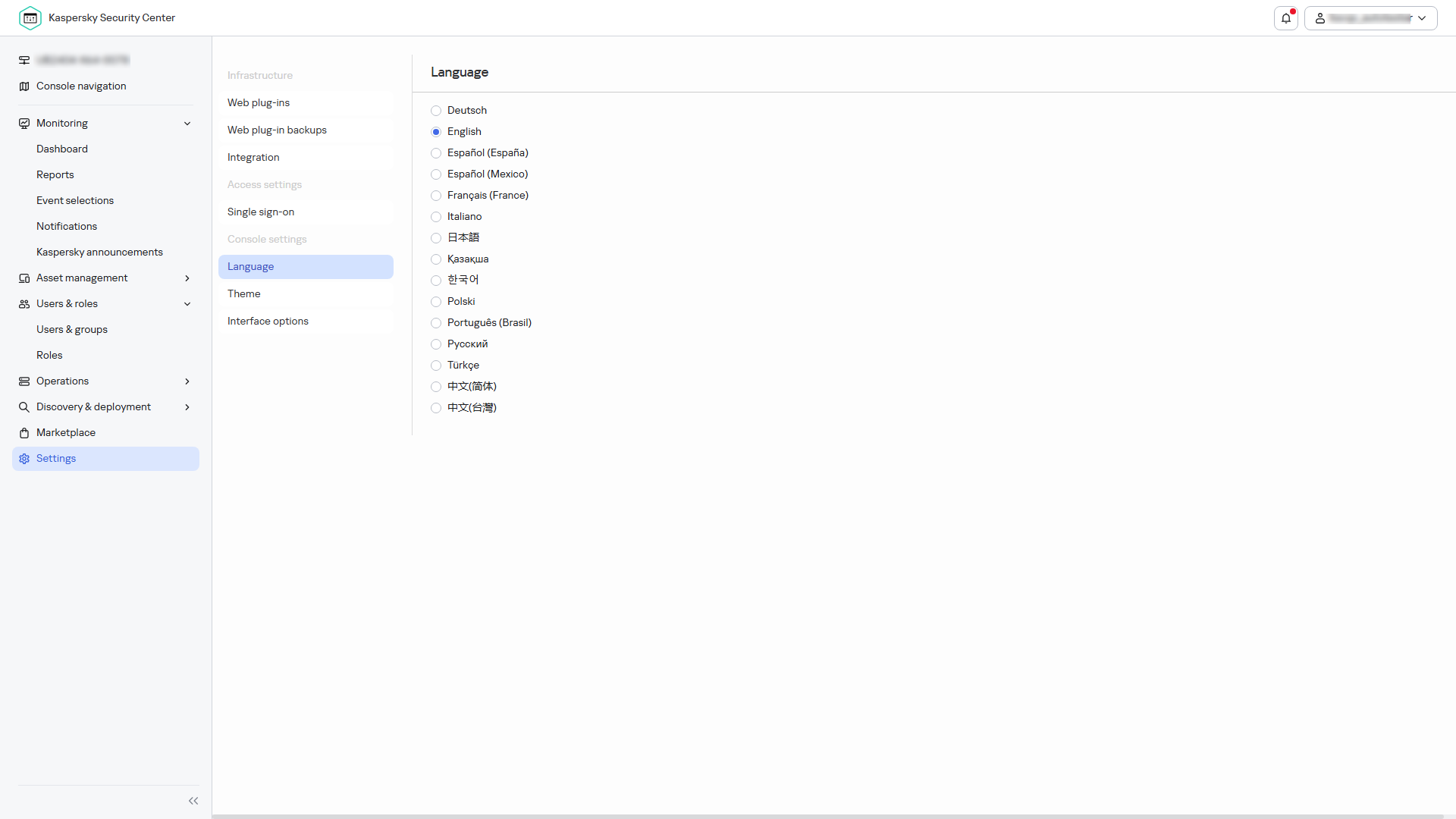Open Web plug-in backups tab

(x=306, y=130)
